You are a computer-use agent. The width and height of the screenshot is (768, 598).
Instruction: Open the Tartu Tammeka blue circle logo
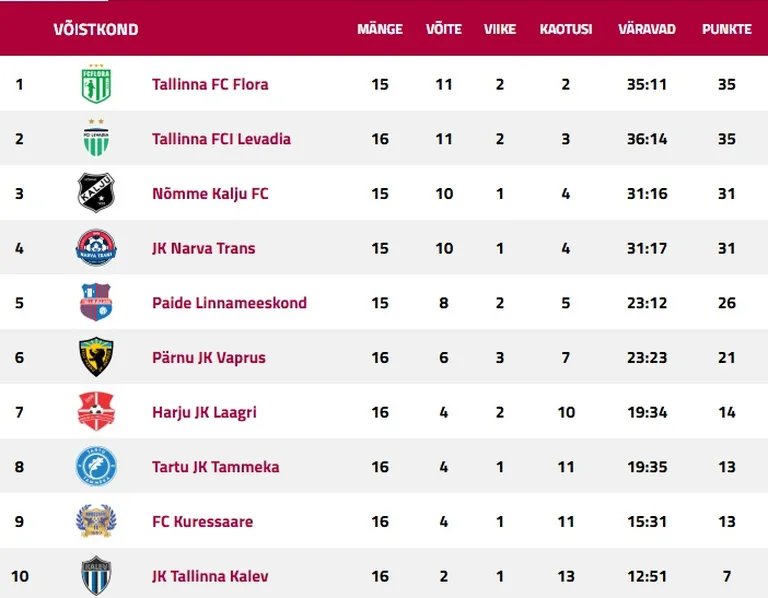[x=96, y=466]
